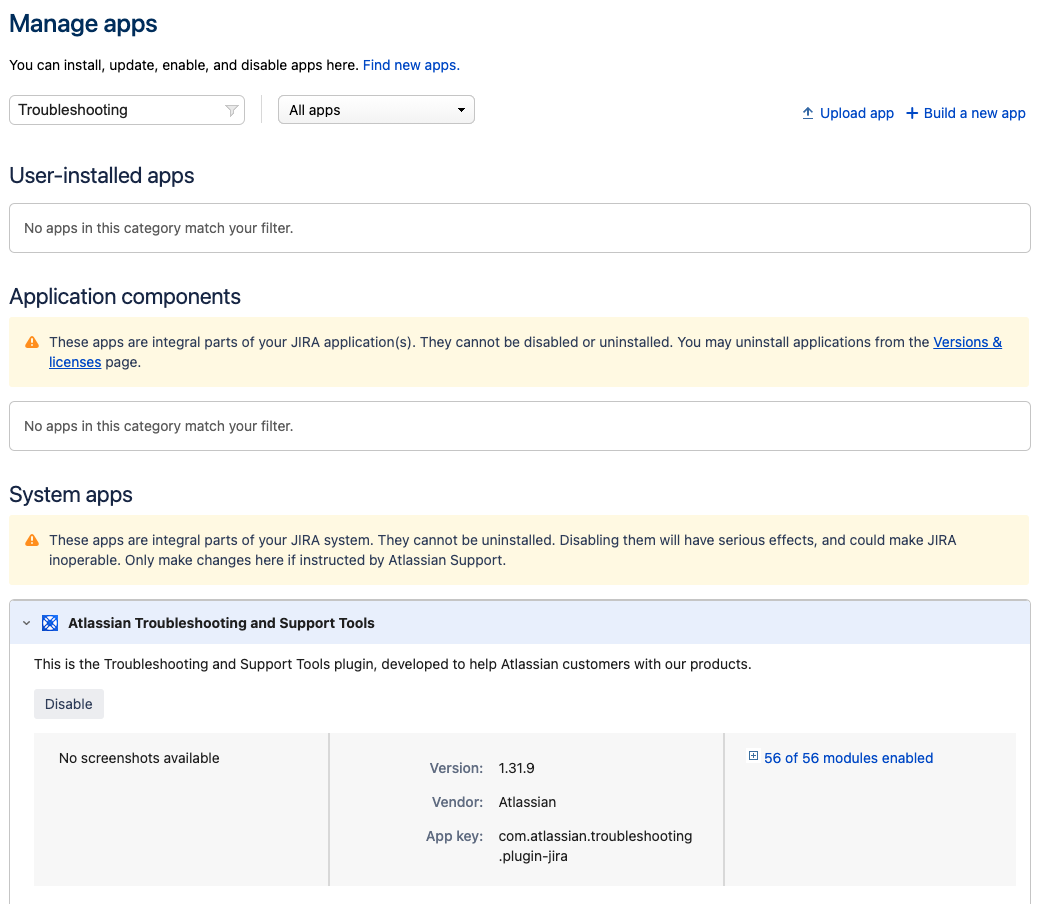Click the plus icon beside Build a new app
Image resolution: width=1039 pixels, height=904 pixels.
pos(912,113)
